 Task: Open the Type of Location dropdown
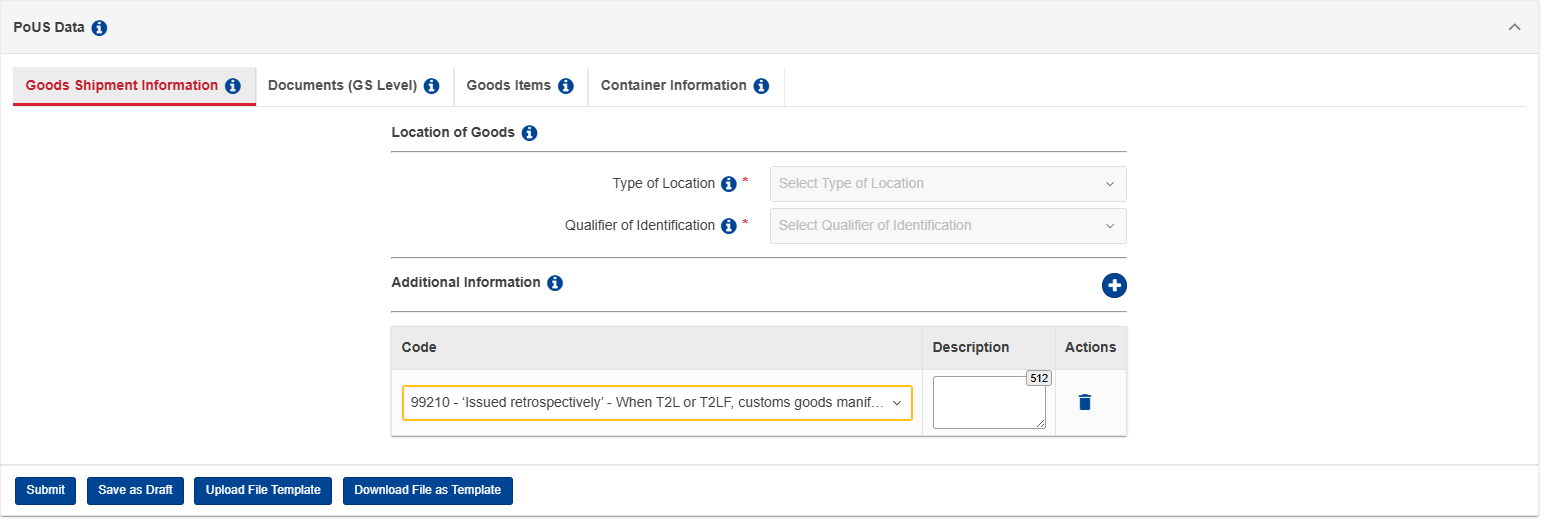click(x=948, y=184)
